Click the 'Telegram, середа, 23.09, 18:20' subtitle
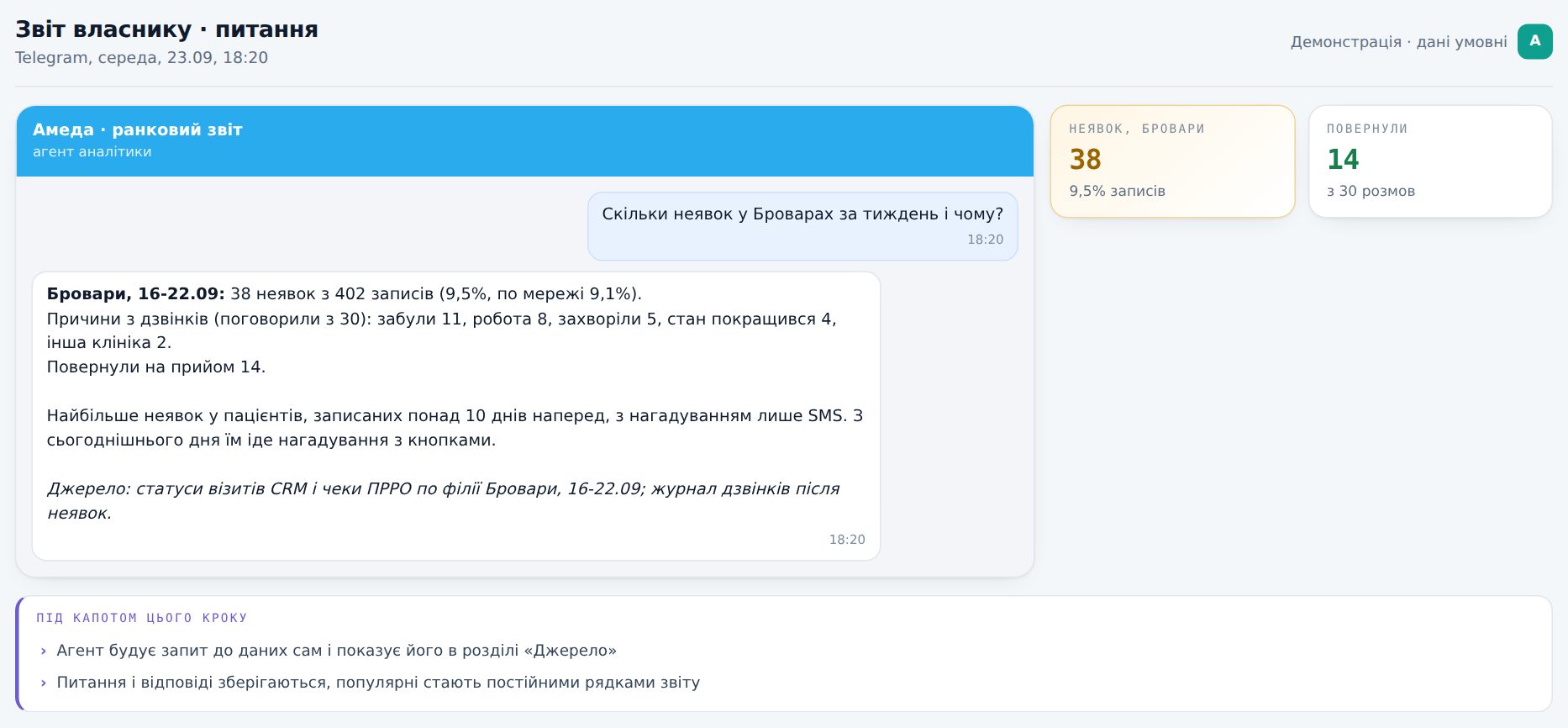The image size is (1568, 728). (x=141, y=58)
